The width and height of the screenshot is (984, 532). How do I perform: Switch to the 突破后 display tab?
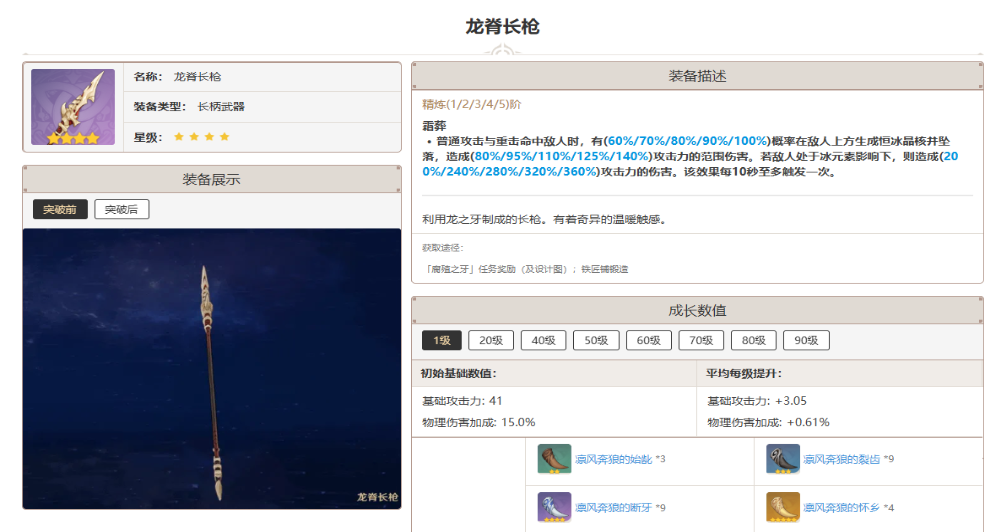(x=121, y=209)
